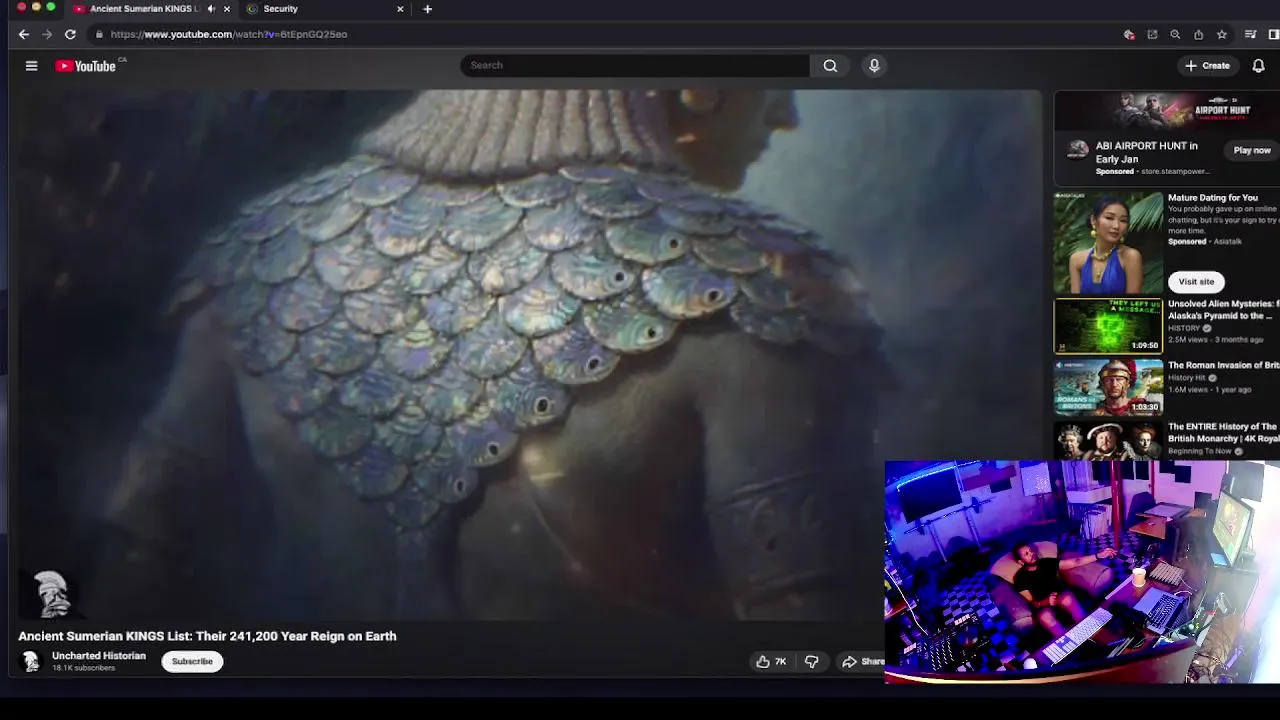The height and width of the screenshot is (720, 1280).
Task: Bookmark this page with star icon
Action: (1222, 34)
